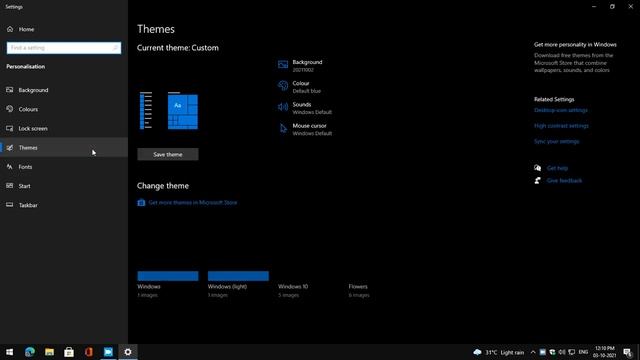The height and width of the screenshot is (360, 640).
Task: Open the Background personalisation page
Action: [x=64, y=90]
